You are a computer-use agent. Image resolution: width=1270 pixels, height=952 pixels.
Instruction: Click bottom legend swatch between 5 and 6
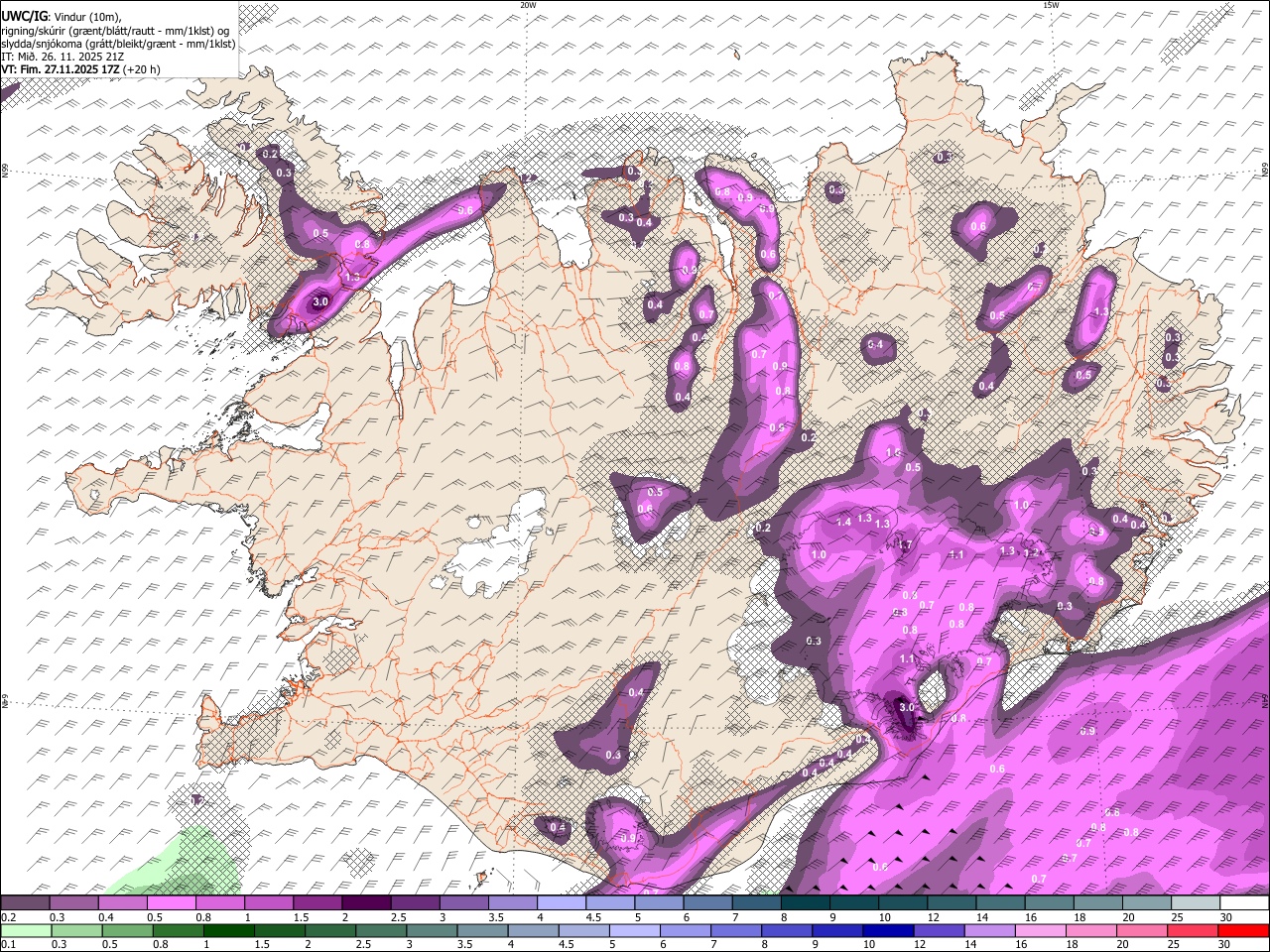click(633, 930)
